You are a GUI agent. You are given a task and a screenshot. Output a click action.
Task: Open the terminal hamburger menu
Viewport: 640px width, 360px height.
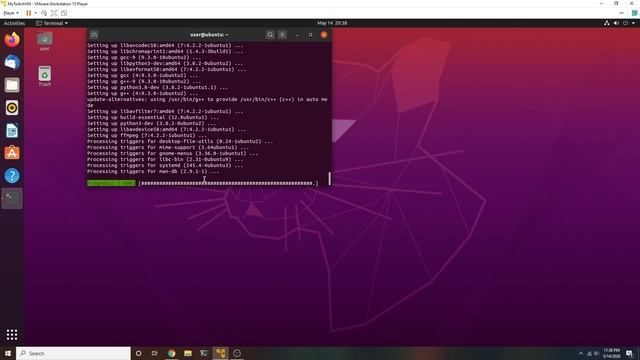[282, 35]
